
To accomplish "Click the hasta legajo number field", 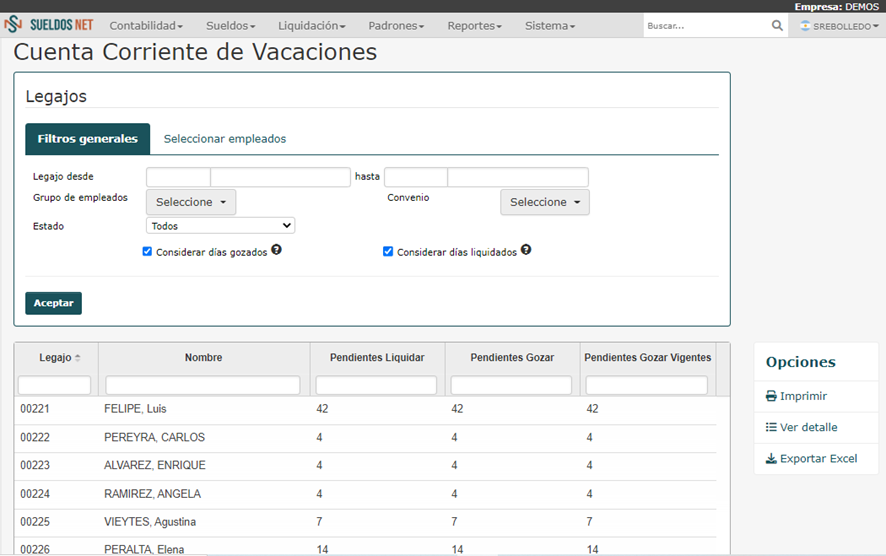I will pyautogui.click(x=416, y=177).
